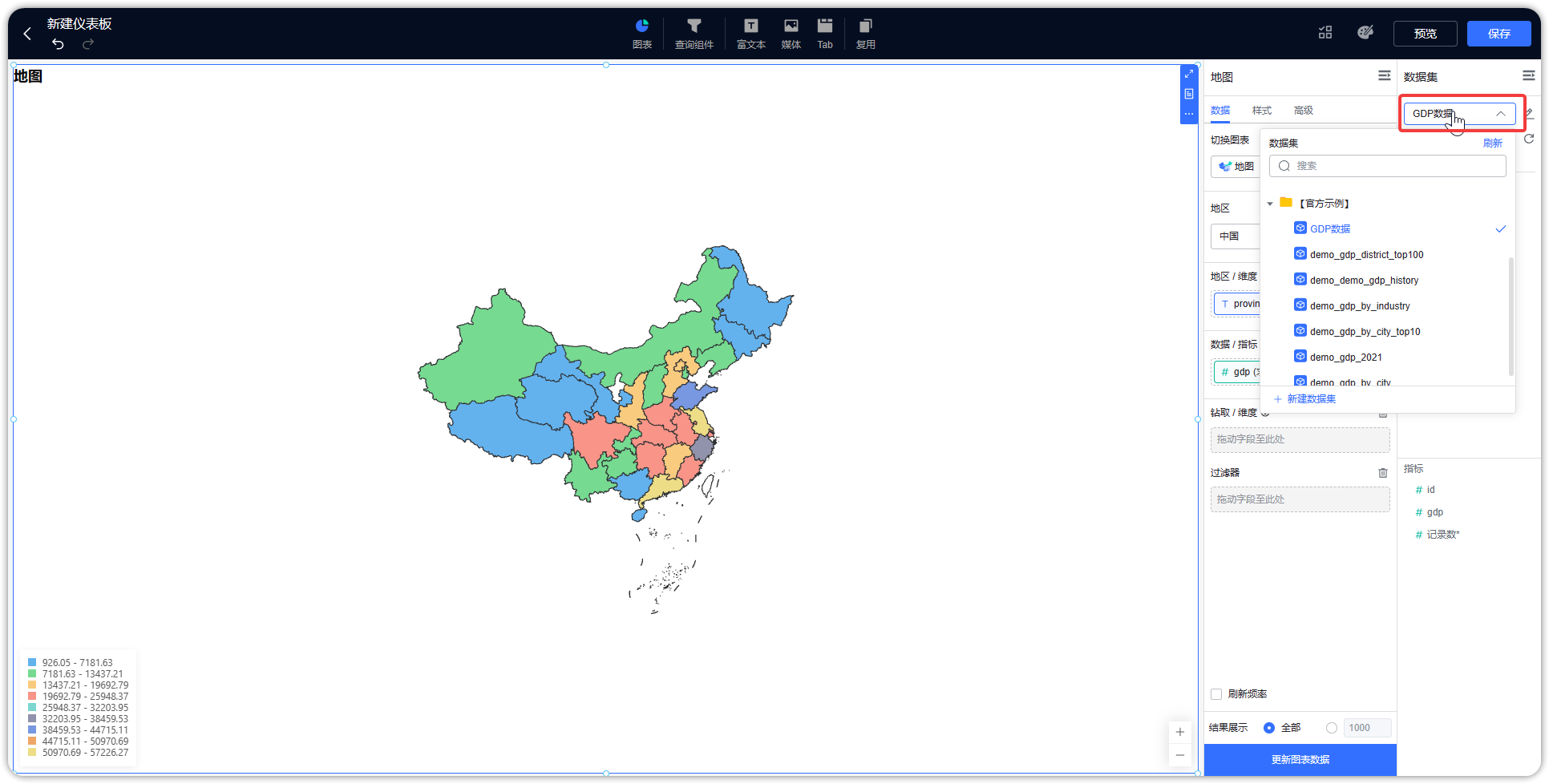Click the back arrow beside 新建仪表板
Screen dimensions: 1549x784
pos(27,34)
